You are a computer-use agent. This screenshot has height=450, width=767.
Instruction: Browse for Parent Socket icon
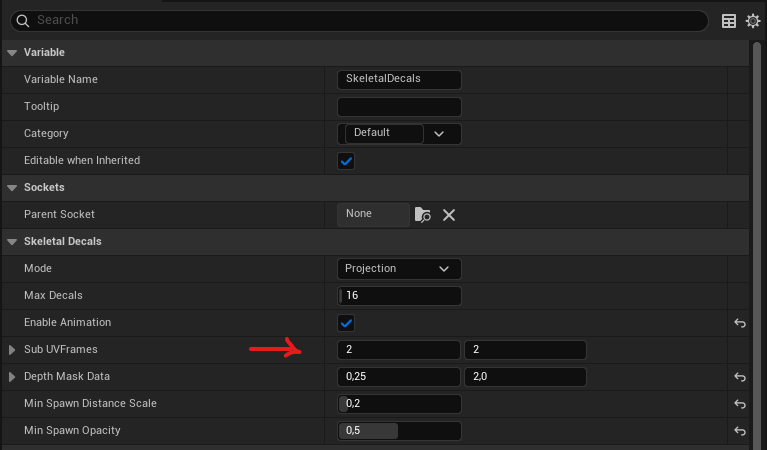pos(423,215)
